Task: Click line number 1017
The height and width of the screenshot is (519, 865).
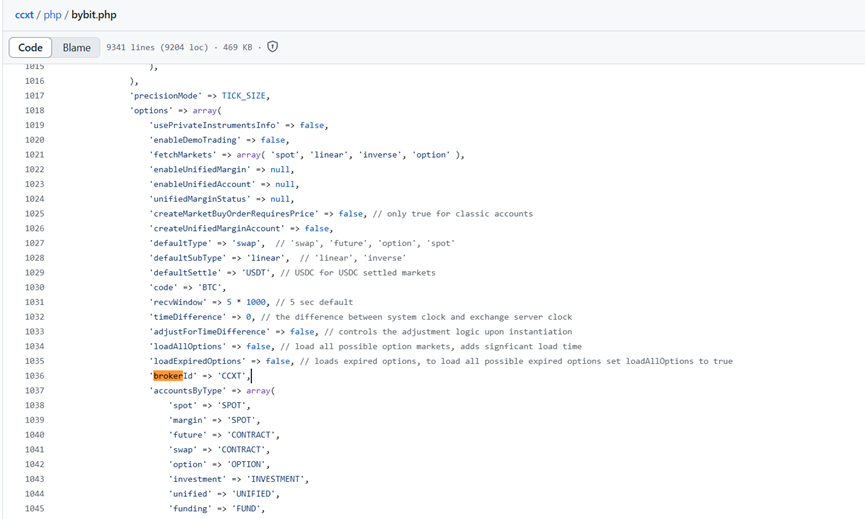Action: coord(34,96)
